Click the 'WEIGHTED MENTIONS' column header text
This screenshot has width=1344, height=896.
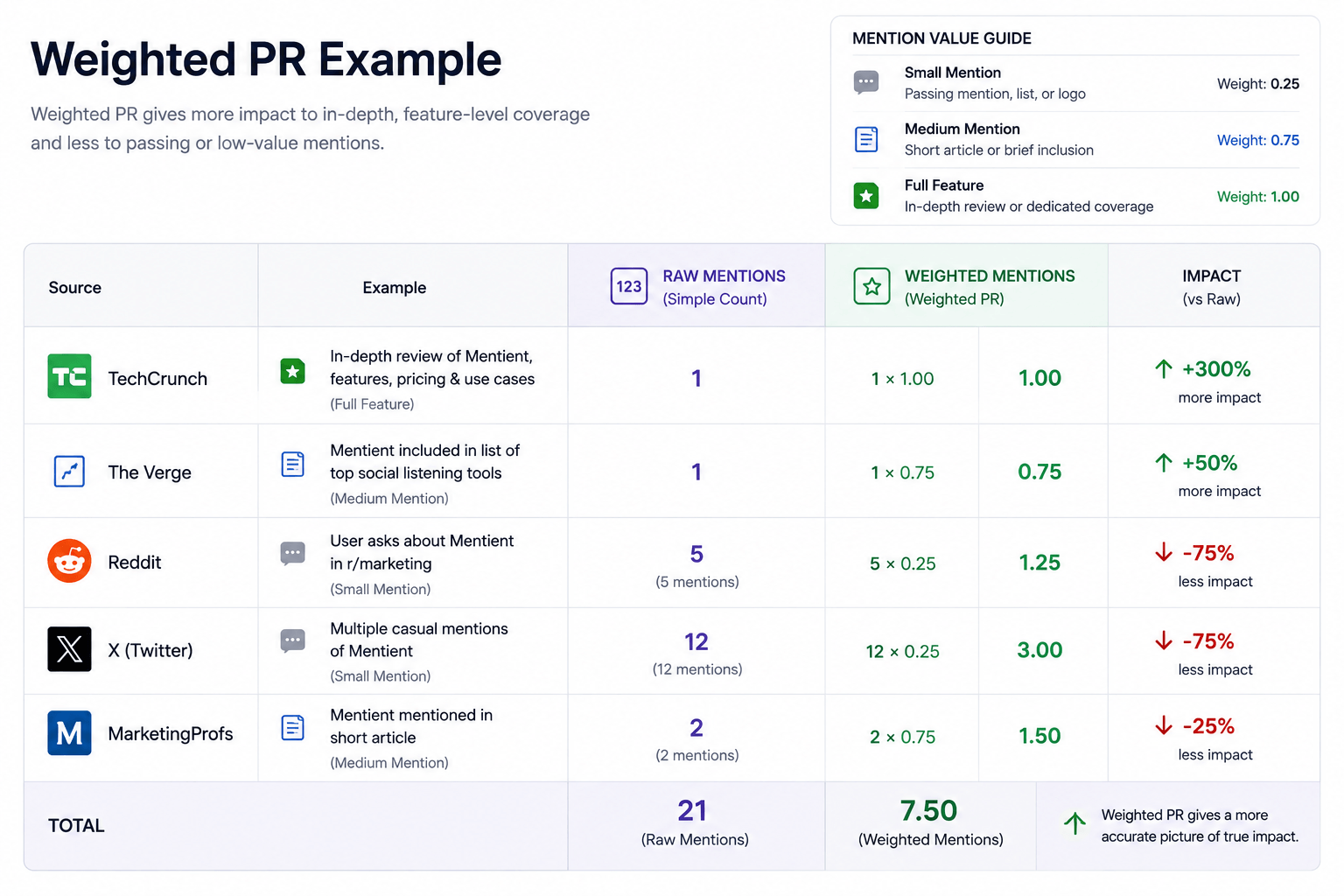point(990,276)
